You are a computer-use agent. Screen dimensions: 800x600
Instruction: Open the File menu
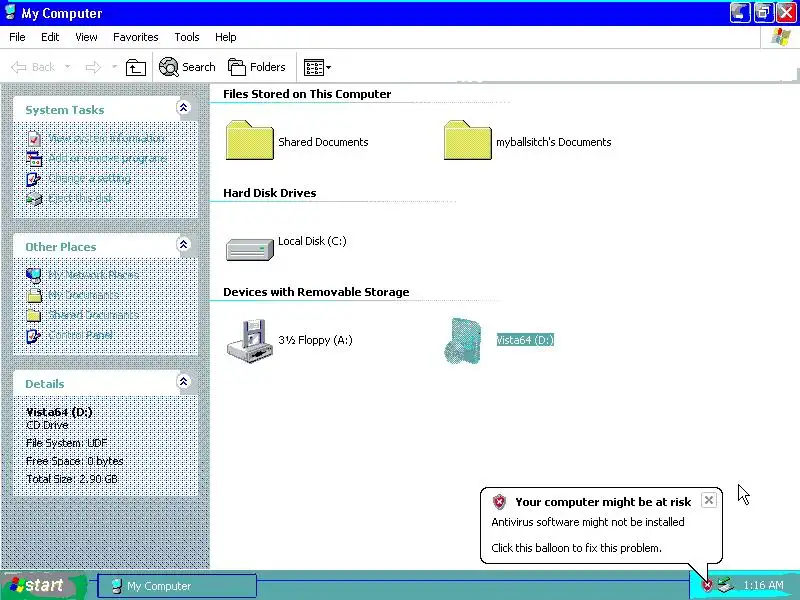click(17, 37)
